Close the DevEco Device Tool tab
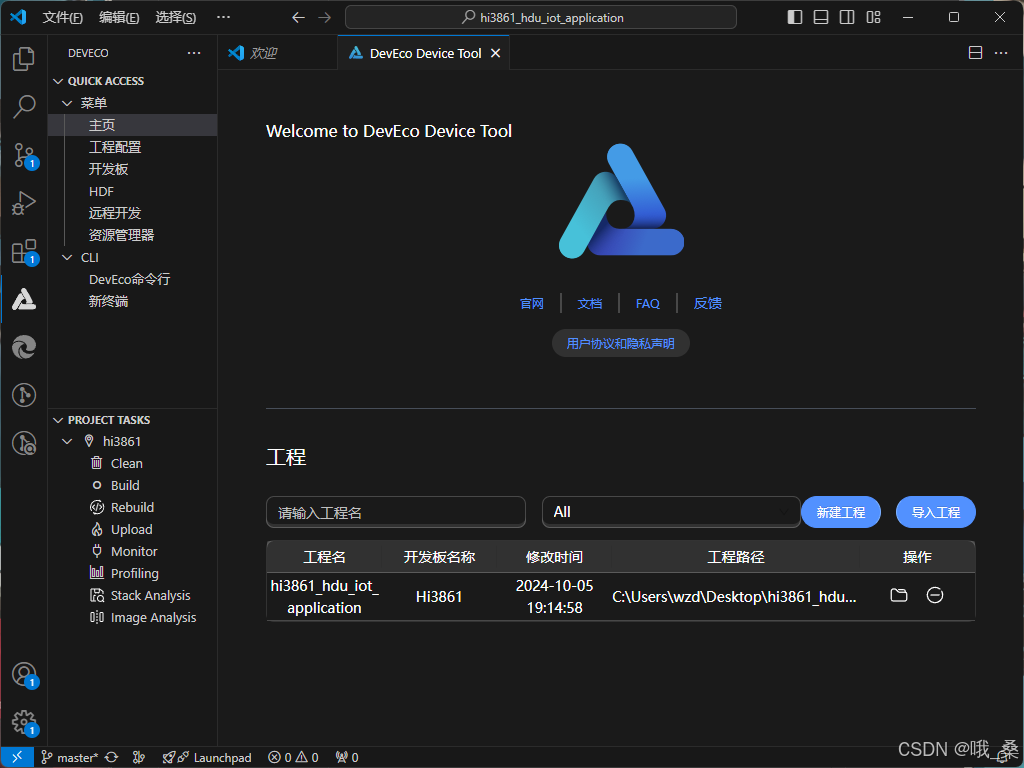 496,53
